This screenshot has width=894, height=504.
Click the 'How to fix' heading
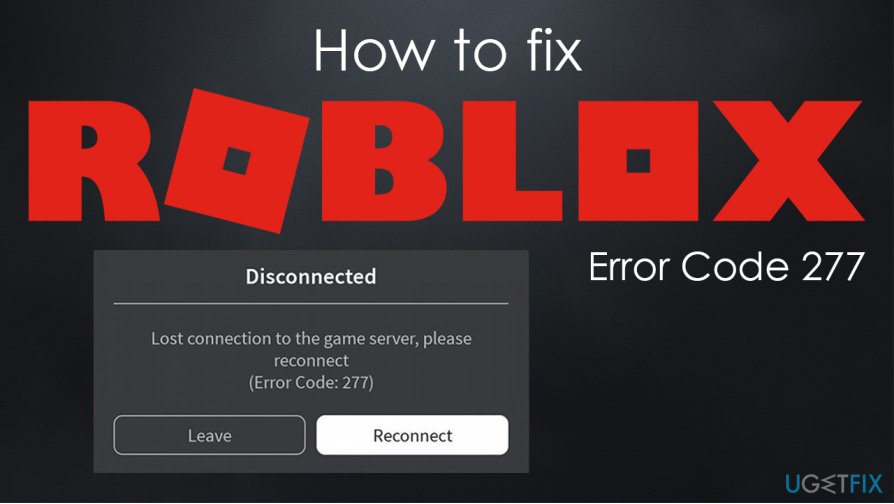(x=448, y=51)
